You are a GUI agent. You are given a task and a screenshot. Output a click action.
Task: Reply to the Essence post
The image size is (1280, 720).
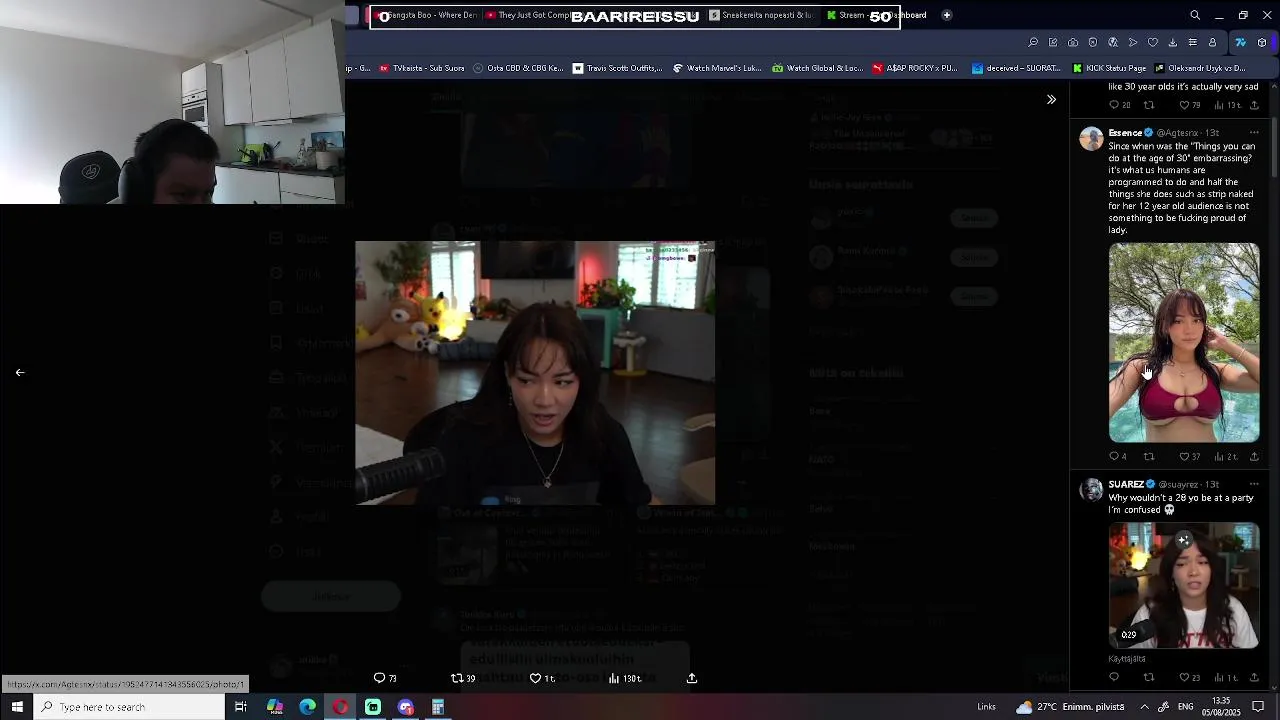click(1118, 456)
